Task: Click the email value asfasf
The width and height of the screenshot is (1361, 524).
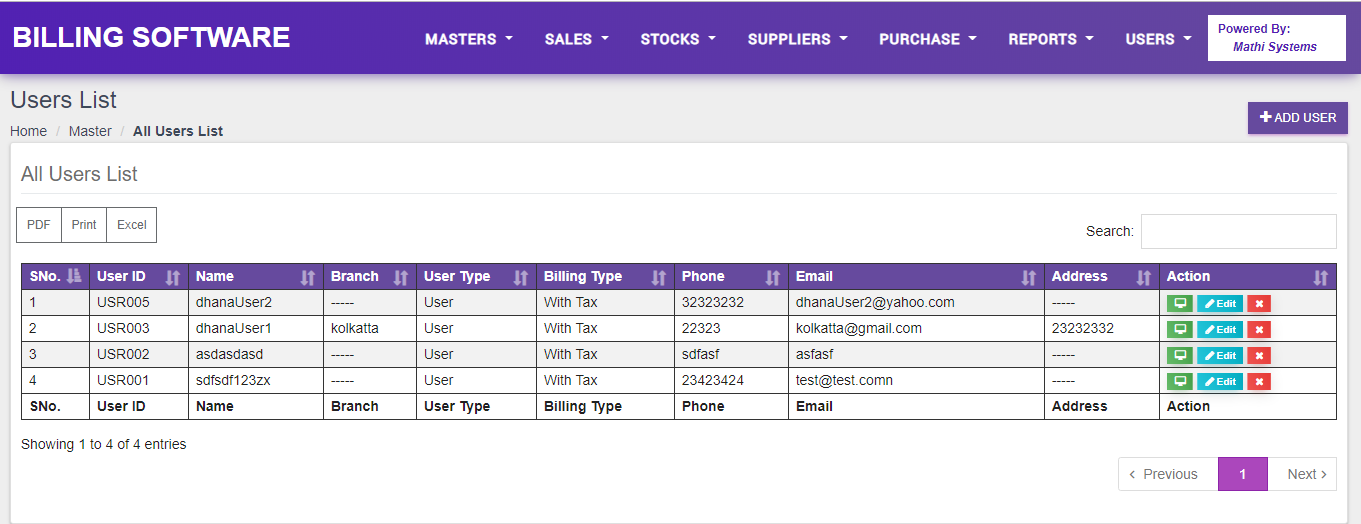Action: click(x=815, y=354)
